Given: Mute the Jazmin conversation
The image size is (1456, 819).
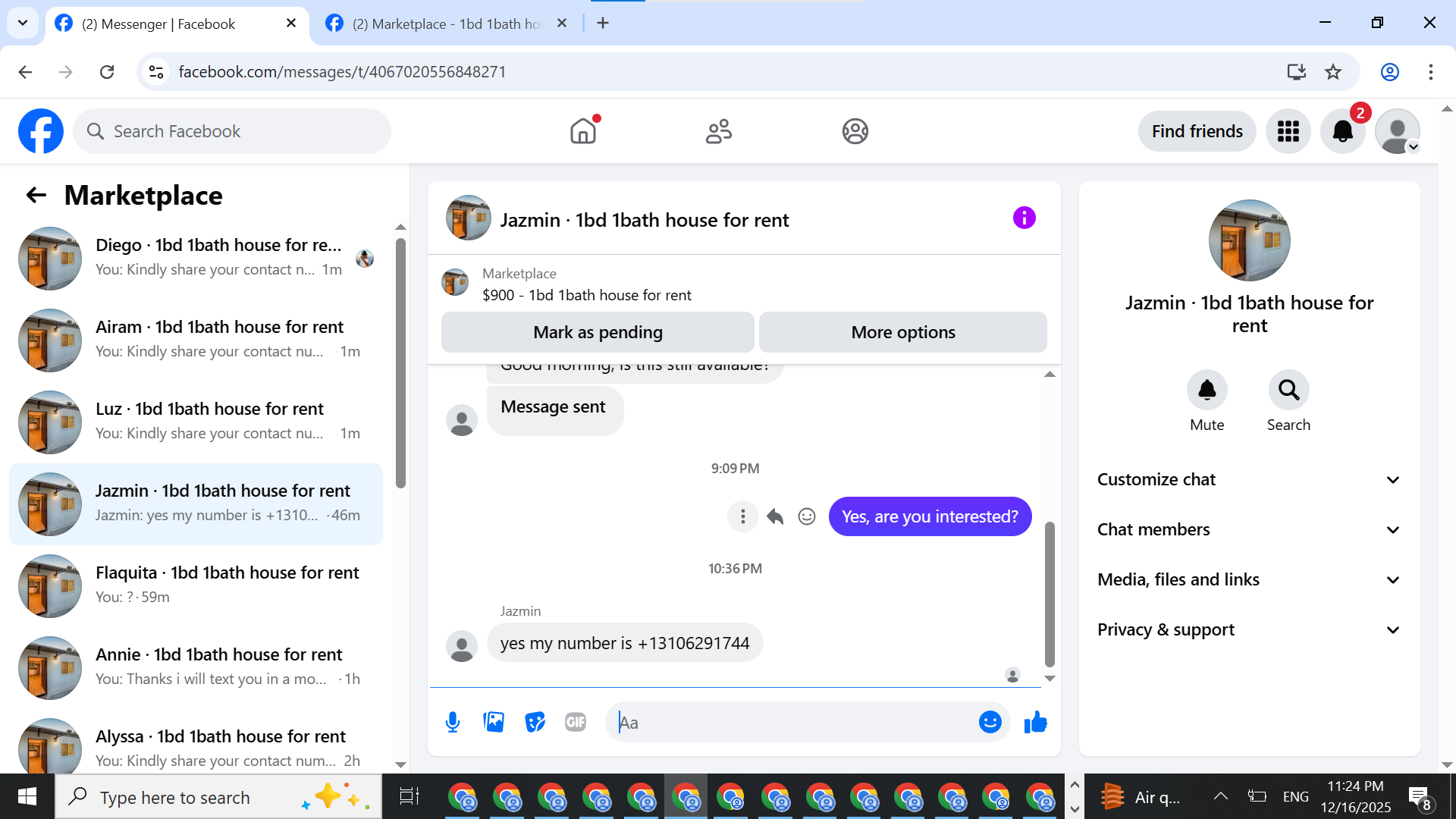Looking at the screenshot, I should pyautogui.click(x=1207, y=390).
